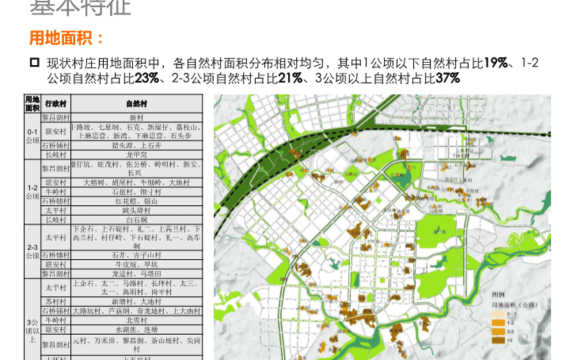Select 联安村 in the row with 牛皮坡、旱坑
570x360 pixels.
pyautogui.click(x=56, y=264)
